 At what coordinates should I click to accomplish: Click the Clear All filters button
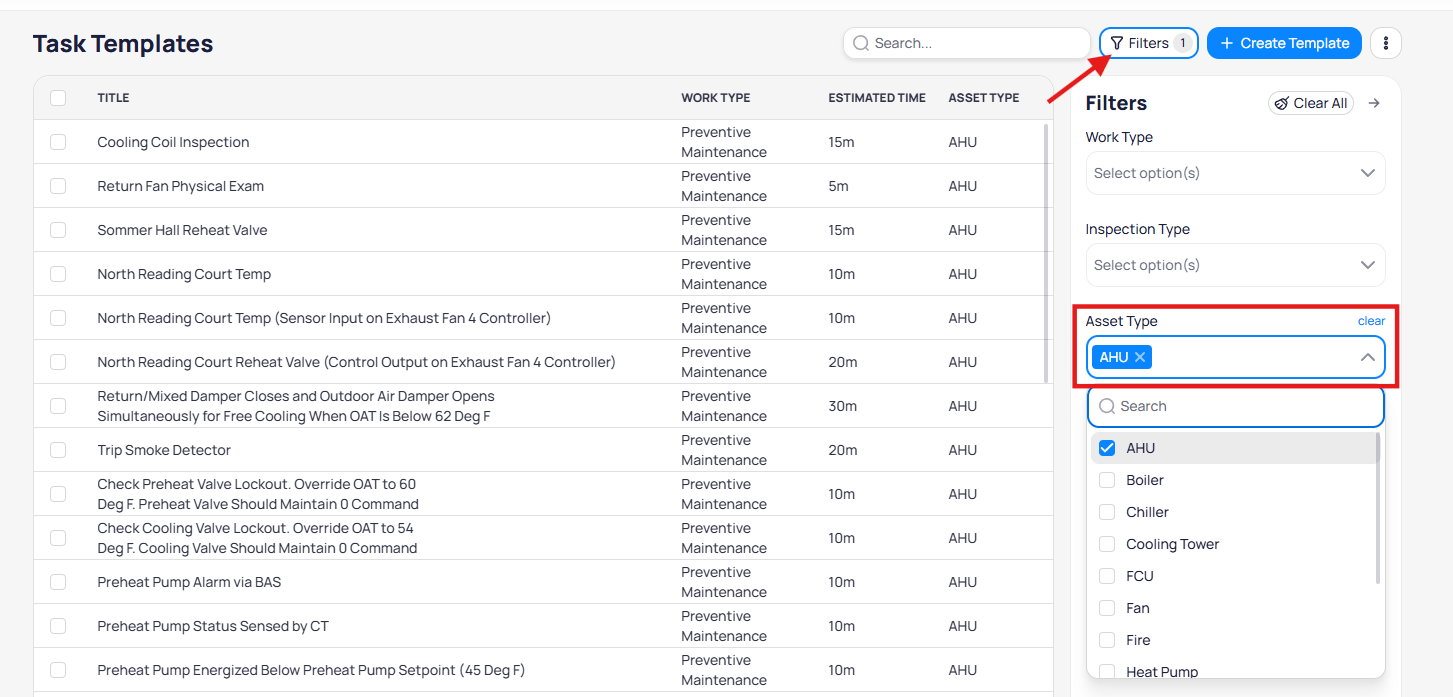click(x=1310, y=103)
